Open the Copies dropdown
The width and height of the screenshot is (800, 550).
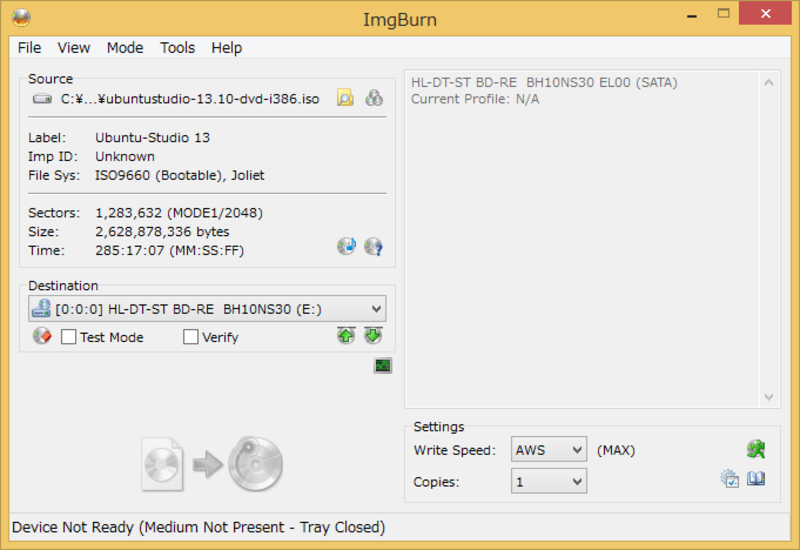tap(549, 481)
